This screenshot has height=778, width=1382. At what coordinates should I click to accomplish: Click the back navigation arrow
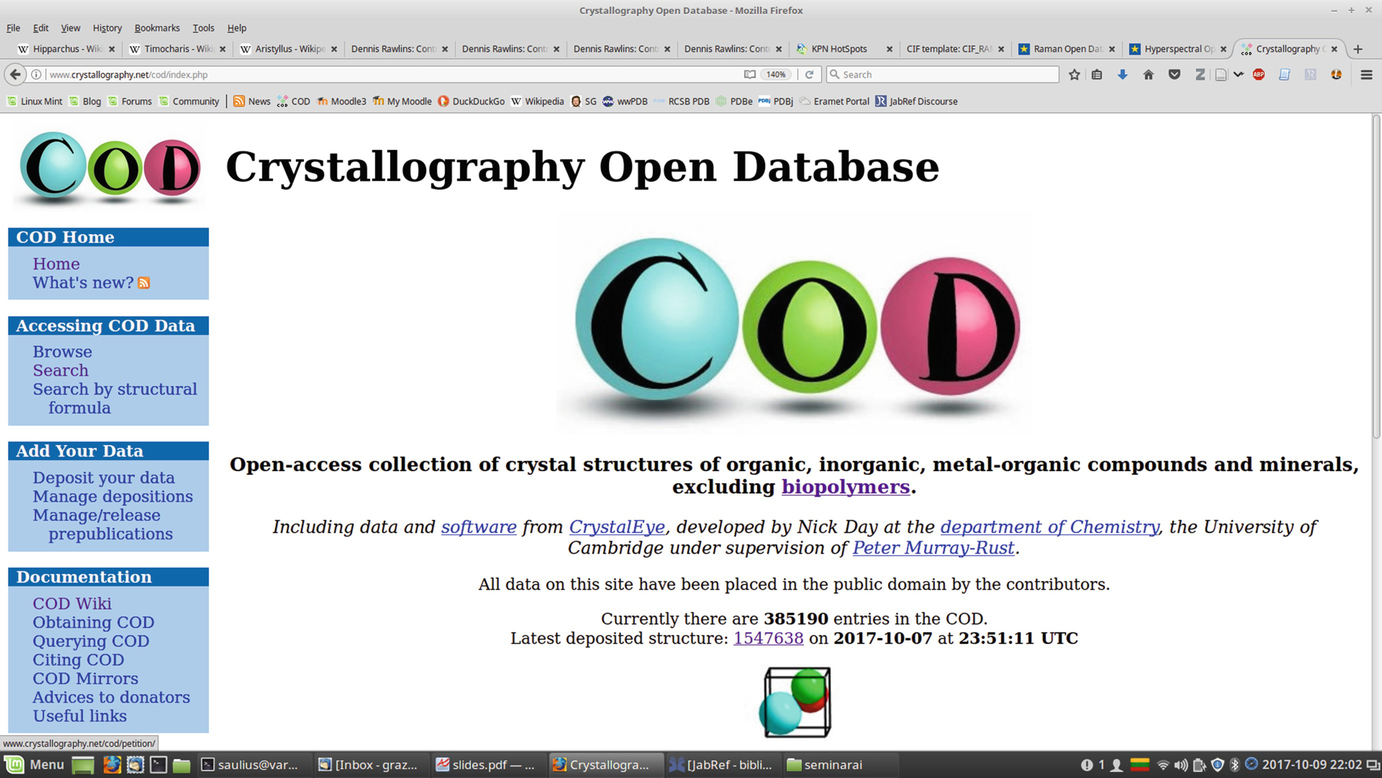[x=14, y=74]
